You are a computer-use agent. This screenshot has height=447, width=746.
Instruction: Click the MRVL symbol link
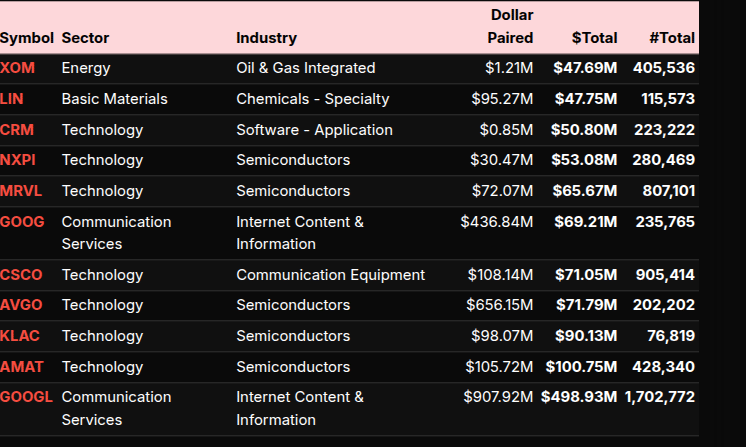point(21,191)
